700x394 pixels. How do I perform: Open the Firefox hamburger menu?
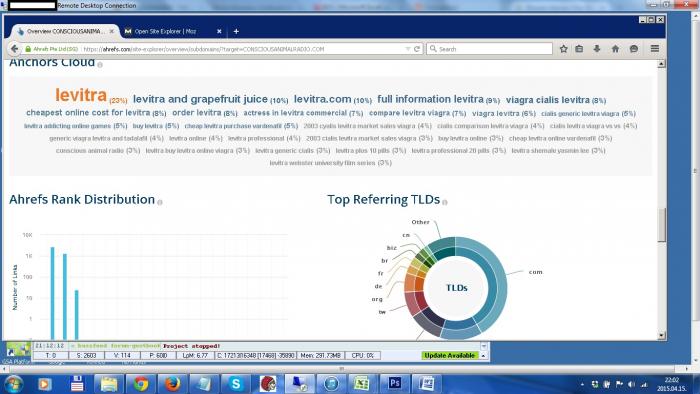[654, 49]
